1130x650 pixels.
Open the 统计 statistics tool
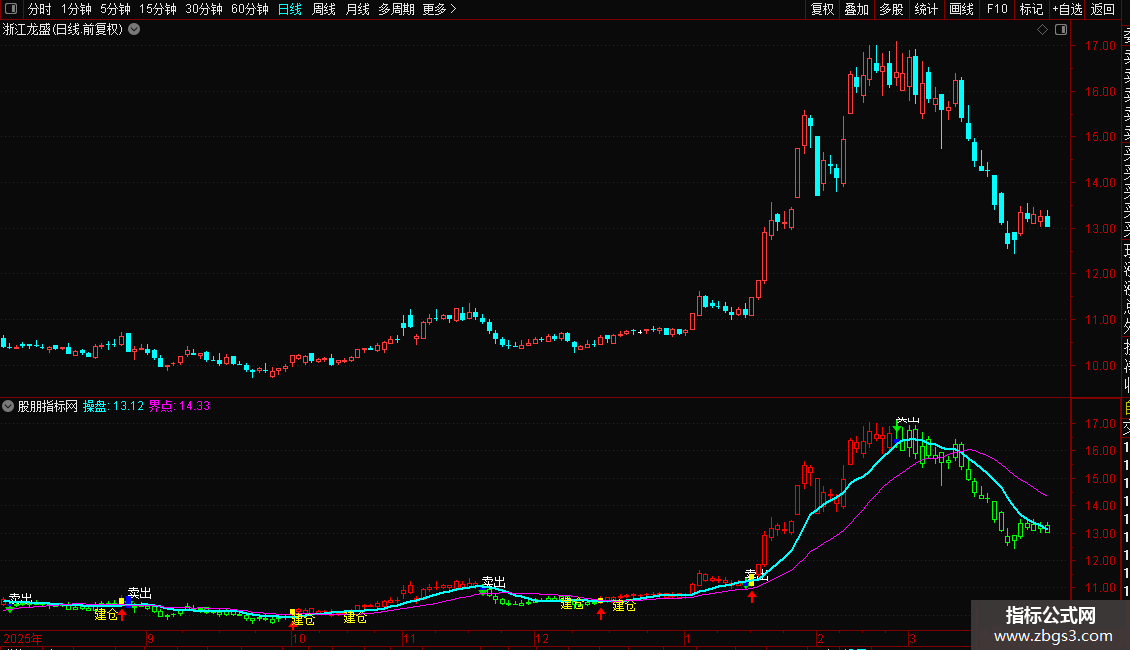(x=926, y=9)
